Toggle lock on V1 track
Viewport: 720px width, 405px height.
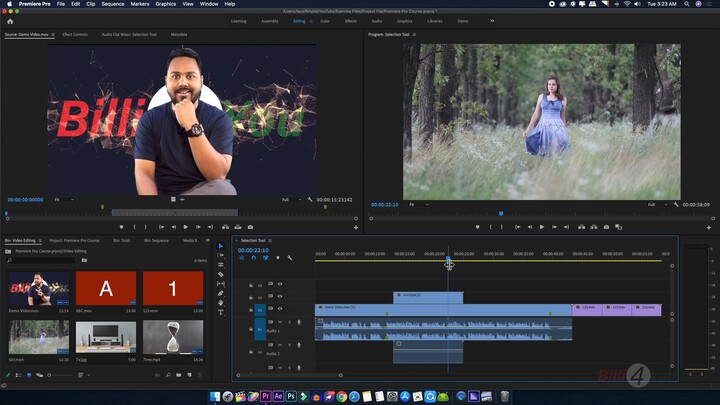pos(251,310)
